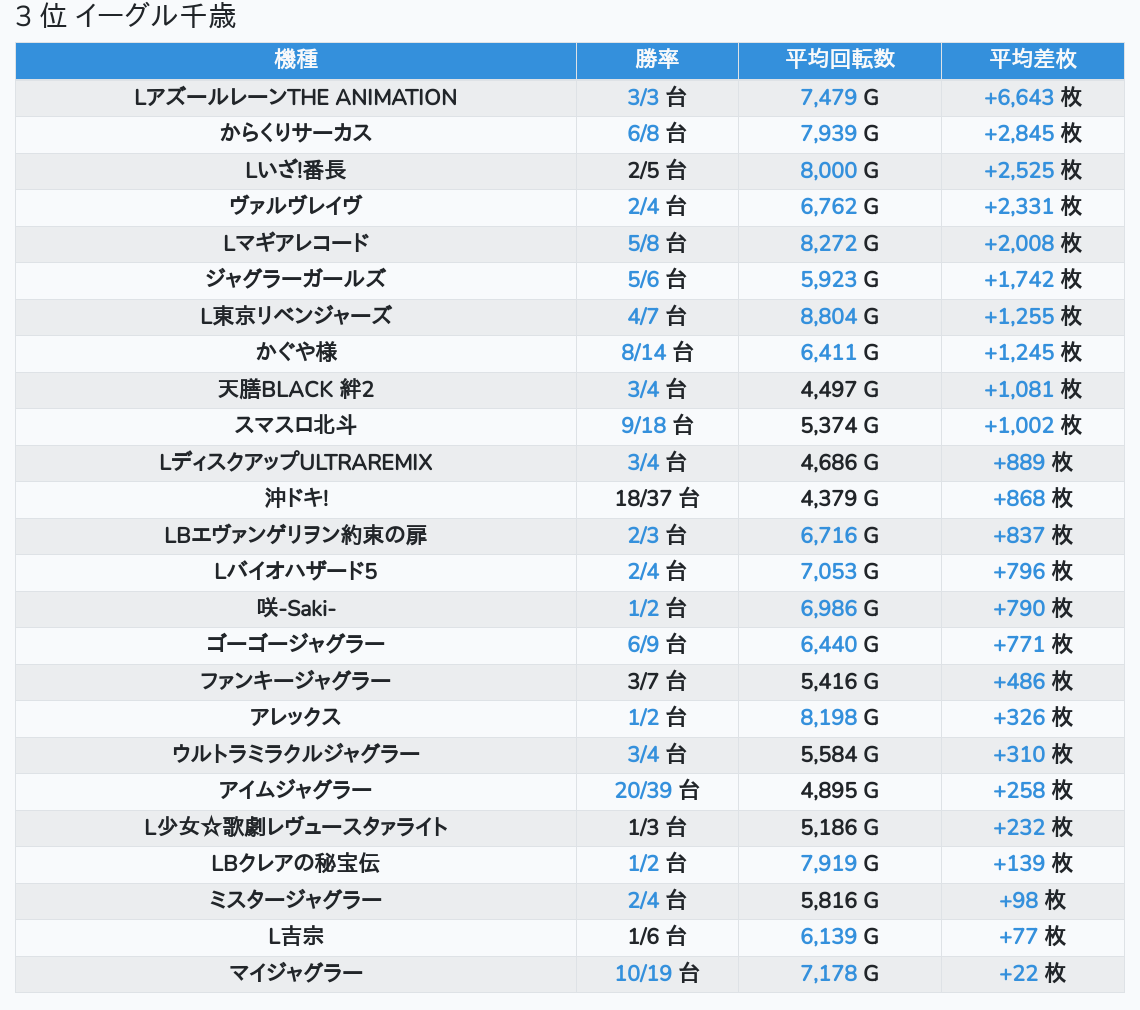Select 沖ドキ! machine name

point(296,499)
